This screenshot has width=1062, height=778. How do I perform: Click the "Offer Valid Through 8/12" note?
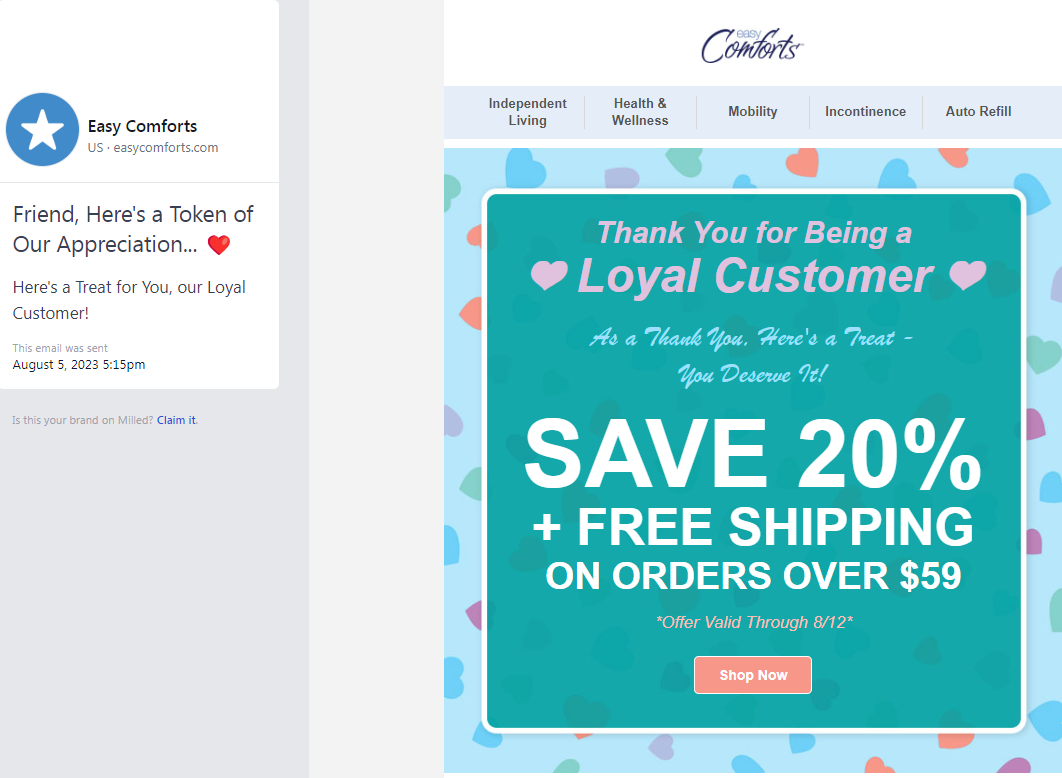(753, 622)
